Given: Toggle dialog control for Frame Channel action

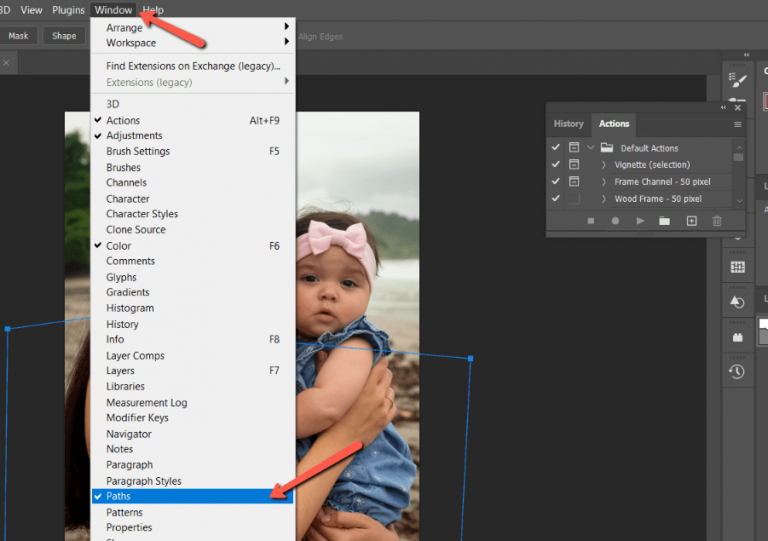Looking at the screenshot, I should pos(574,182).
